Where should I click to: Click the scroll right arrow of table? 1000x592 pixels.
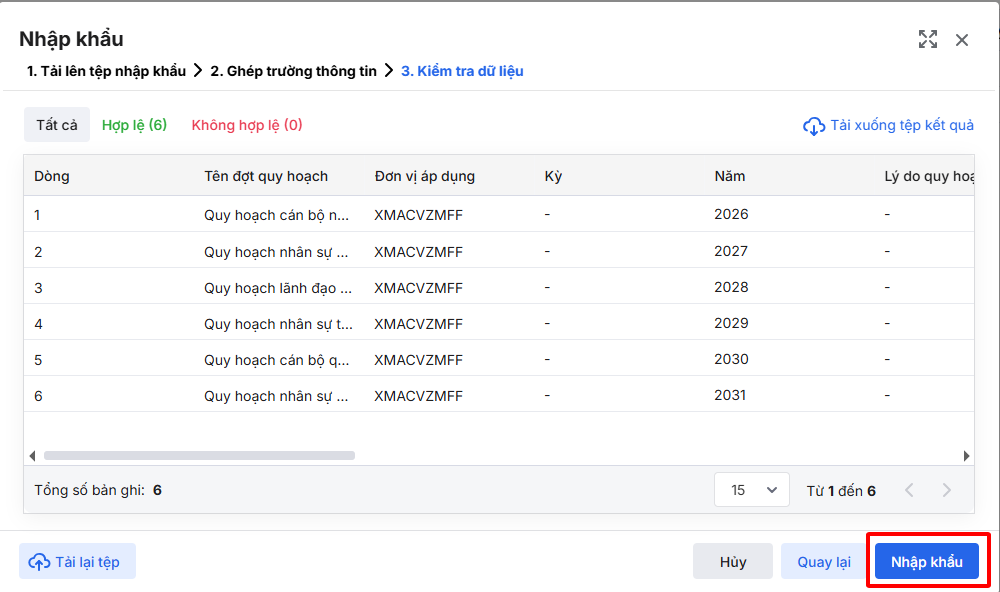coord(966,456)
